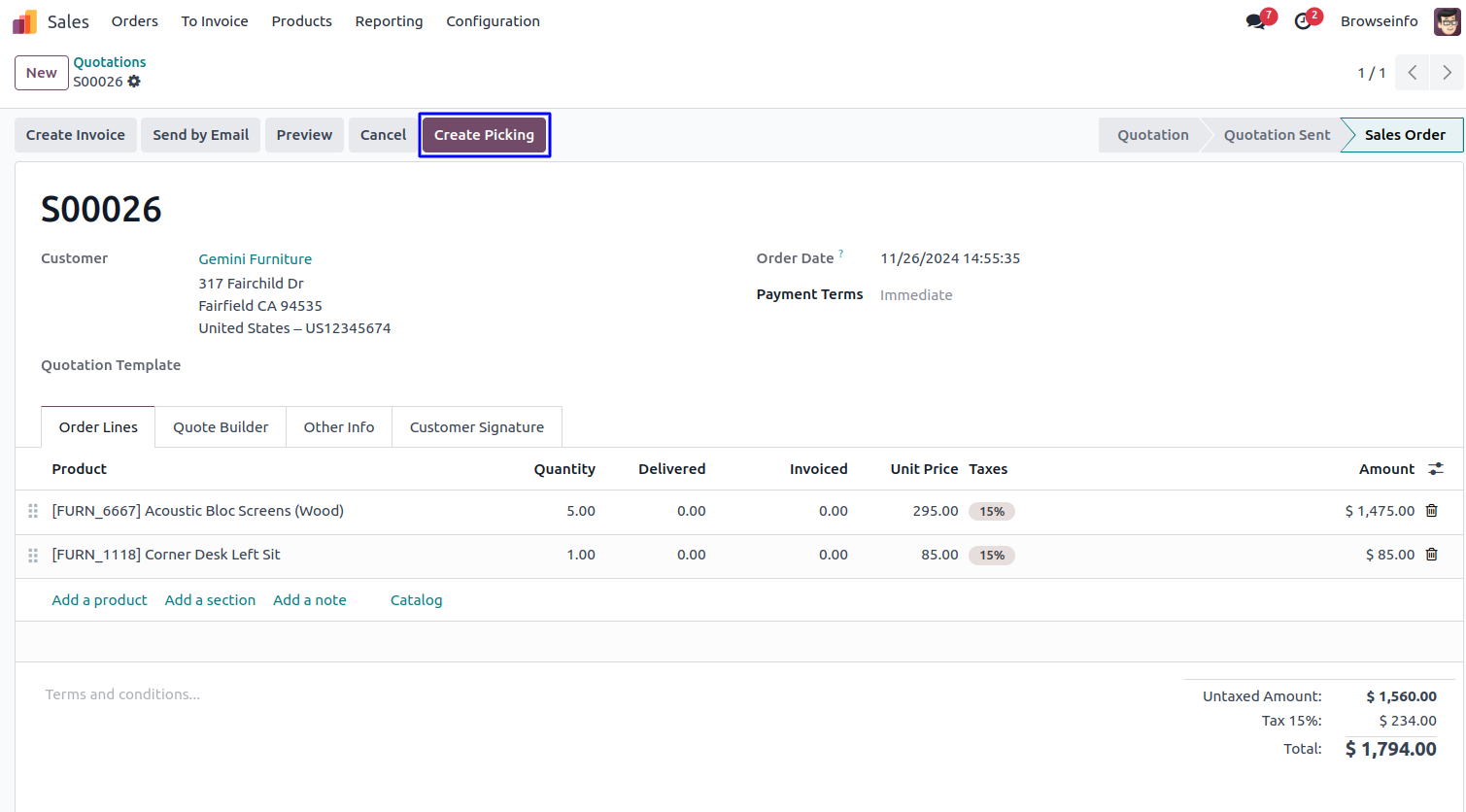Switch to the Other Info tab
The image size is (1466, 812).
click(x=338, y=427)
